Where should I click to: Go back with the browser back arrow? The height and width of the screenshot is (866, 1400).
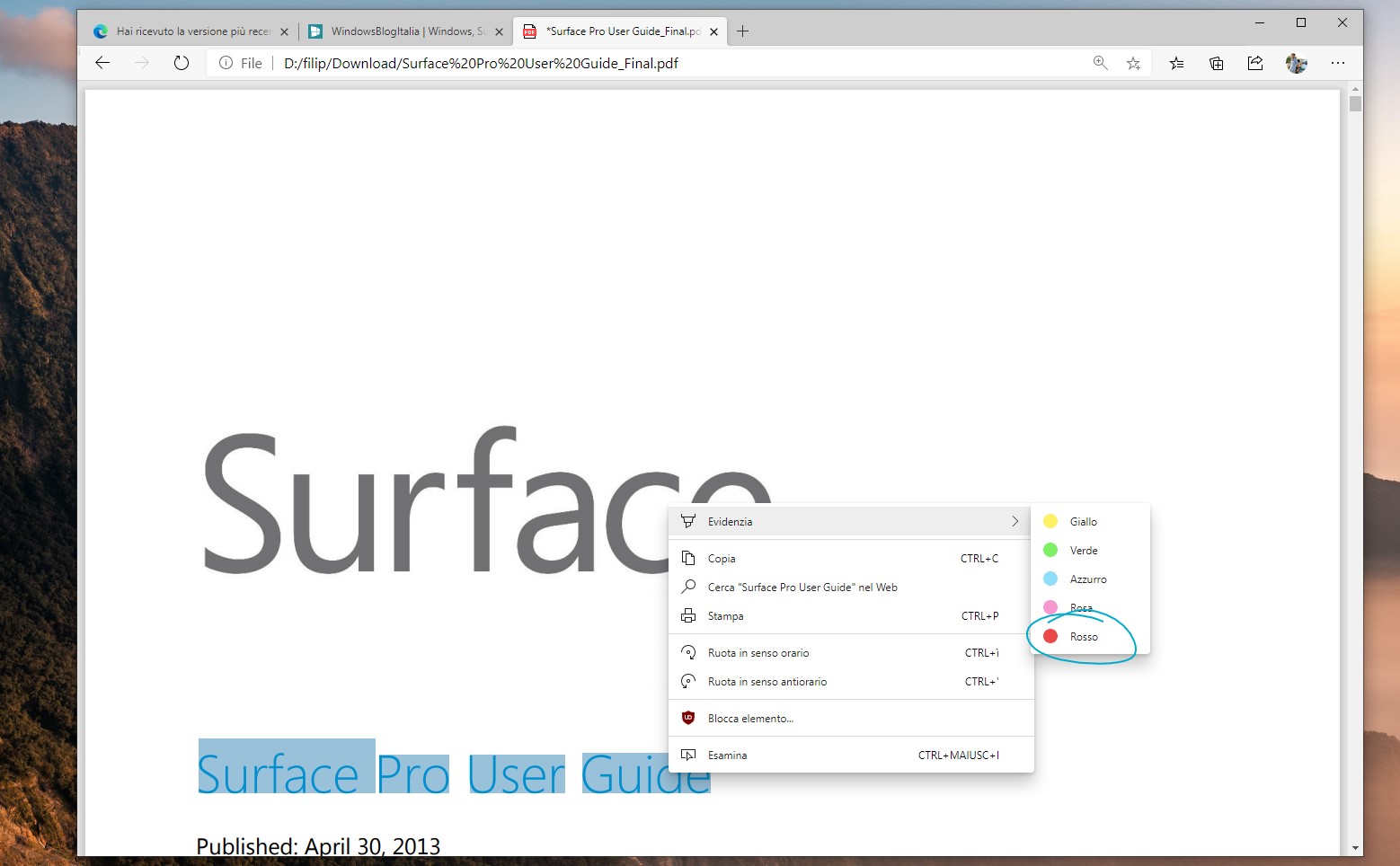[102, 63]
